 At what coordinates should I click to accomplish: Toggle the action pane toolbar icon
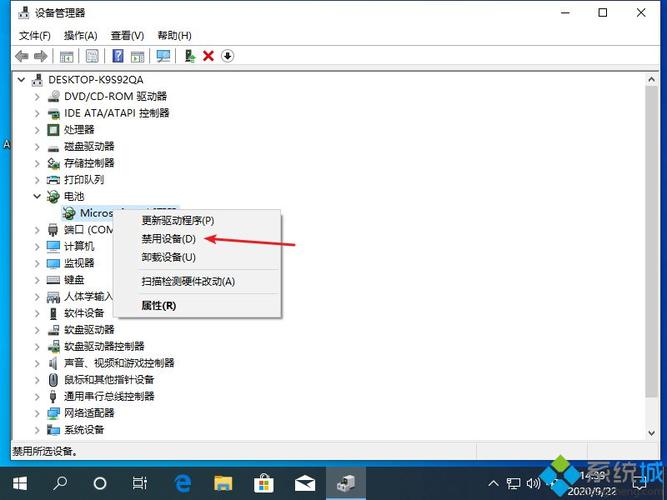pos(137,56)
